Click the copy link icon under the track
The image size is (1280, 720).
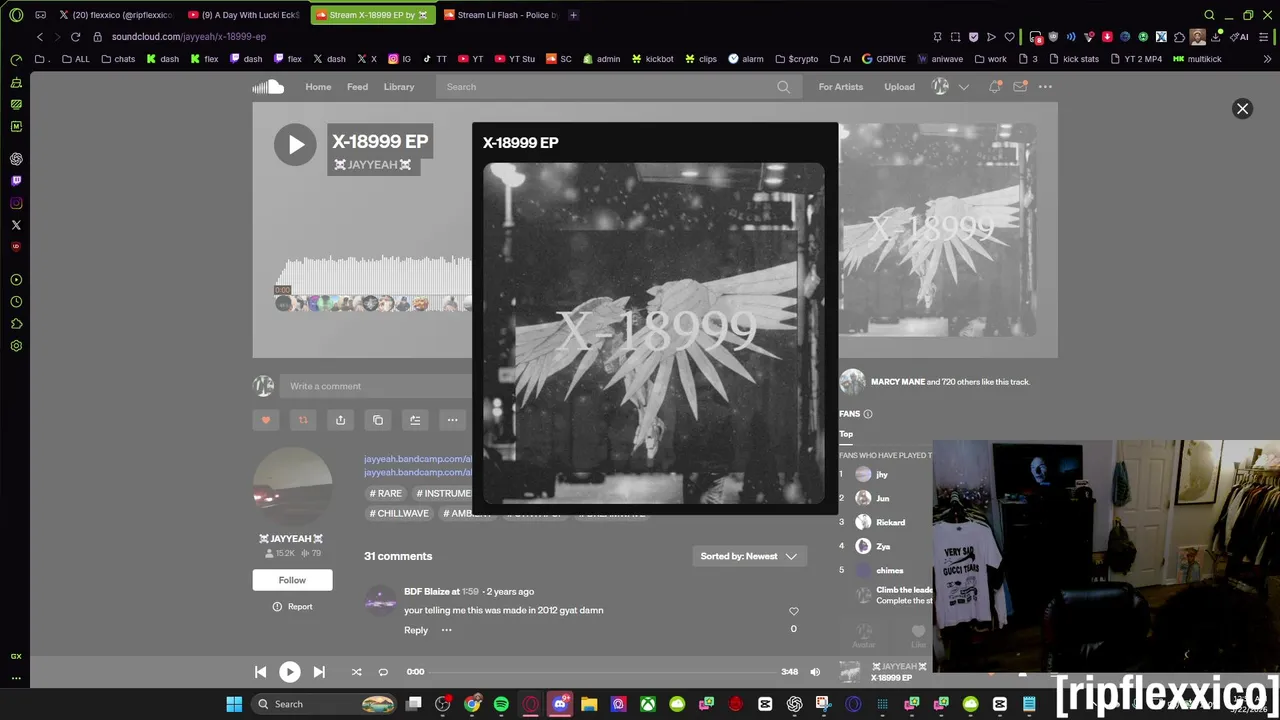coord(378,420)
